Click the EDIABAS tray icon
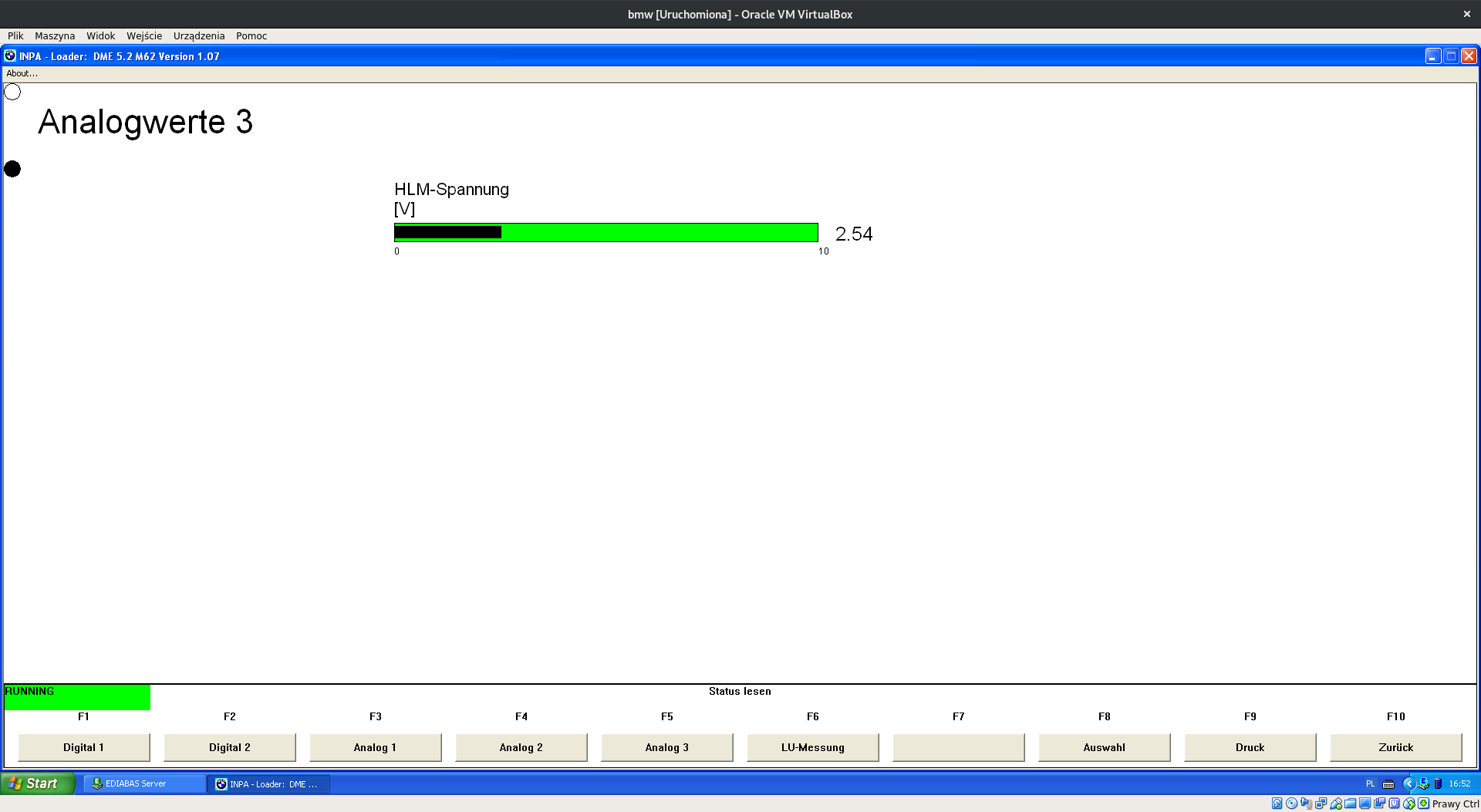This screenshot has width=1481, height=812. click(x=1424, y=783)
